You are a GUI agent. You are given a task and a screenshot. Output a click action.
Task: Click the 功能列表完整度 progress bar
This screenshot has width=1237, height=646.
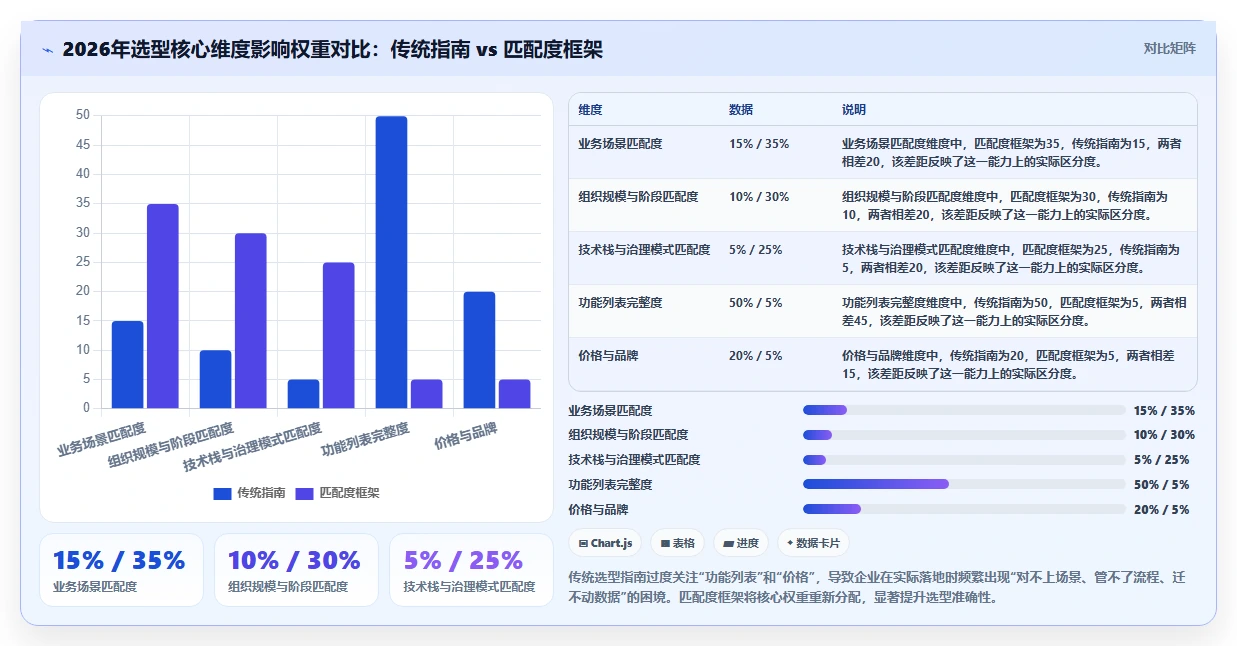pos(964,484)
